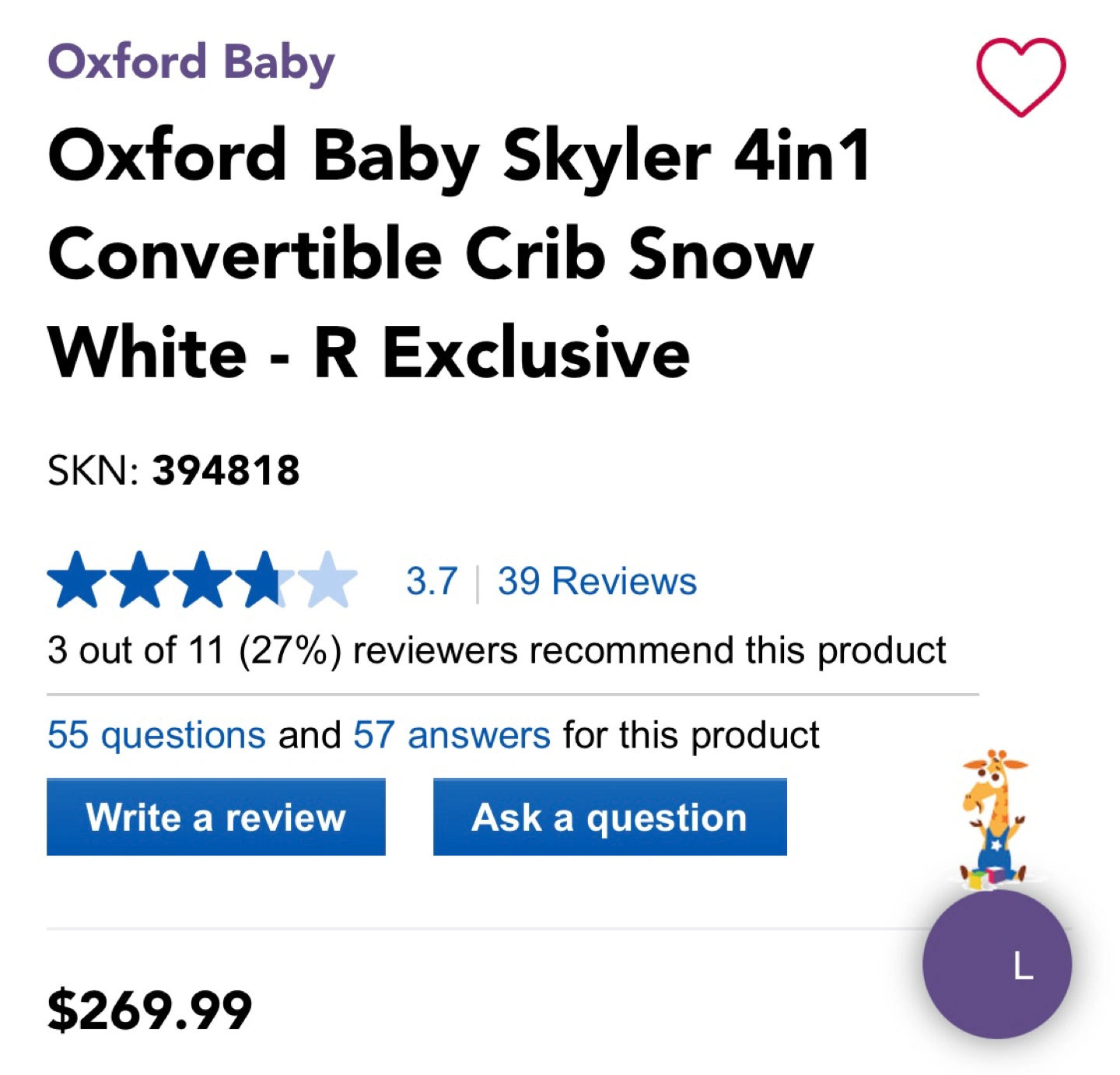The width and height of the screenshot is (1120, 1075).
Task: Open the 57 answers link
Action: coord(452,735)
